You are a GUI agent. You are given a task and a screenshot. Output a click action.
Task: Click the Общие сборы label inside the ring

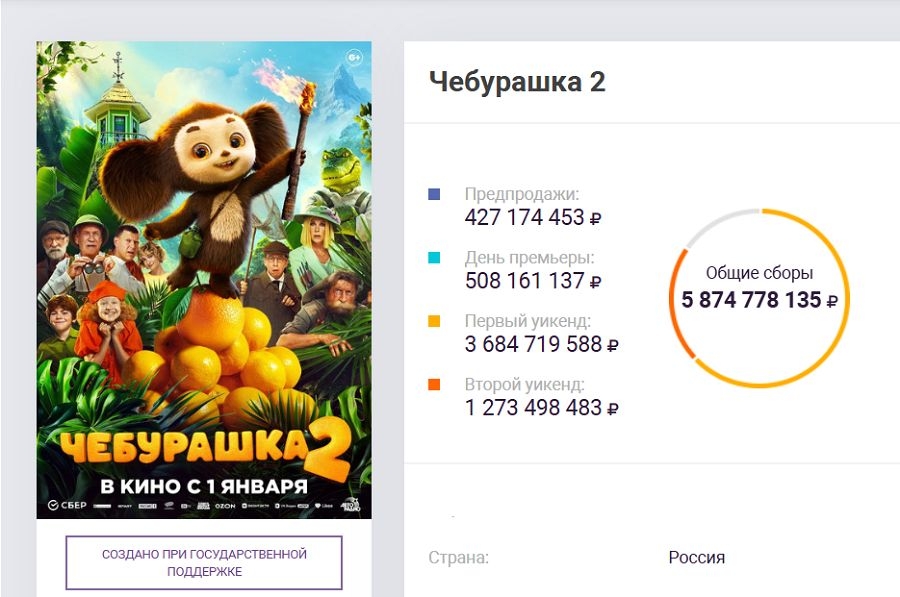click(759, 273)
